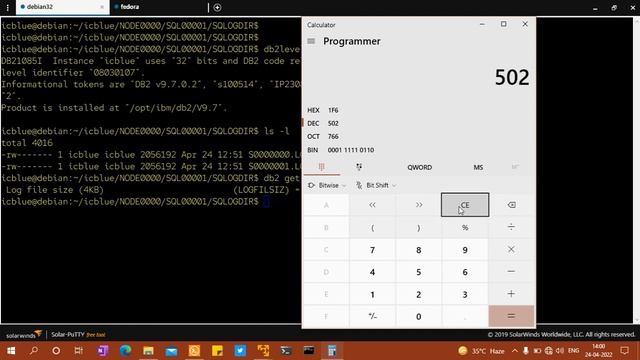Viewport: 640px width, 360px height.
Task: Select the full keypad view icon
Action: point(322,167)
